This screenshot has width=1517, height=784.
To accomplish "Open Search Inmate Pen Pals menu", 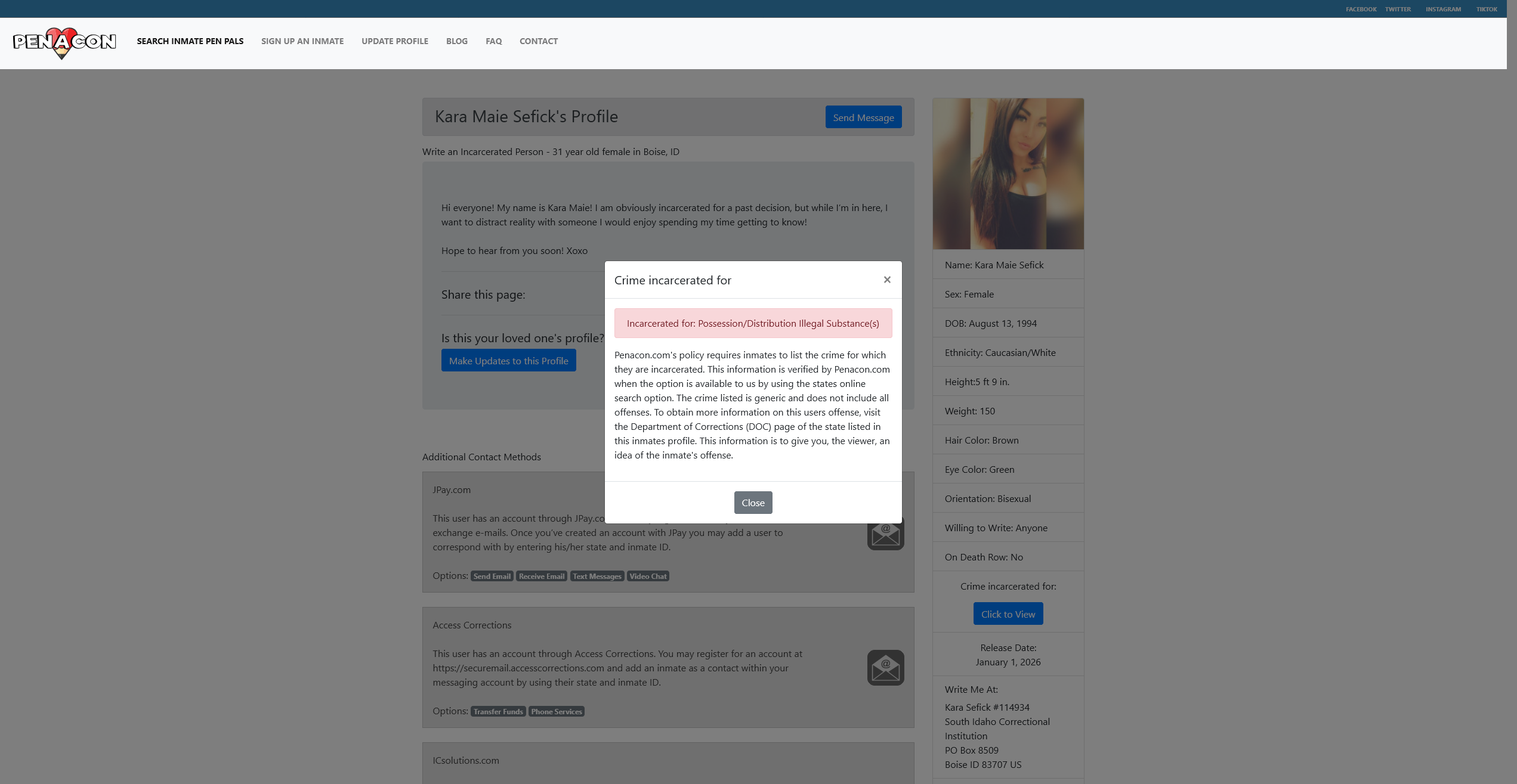I will 190,41.
